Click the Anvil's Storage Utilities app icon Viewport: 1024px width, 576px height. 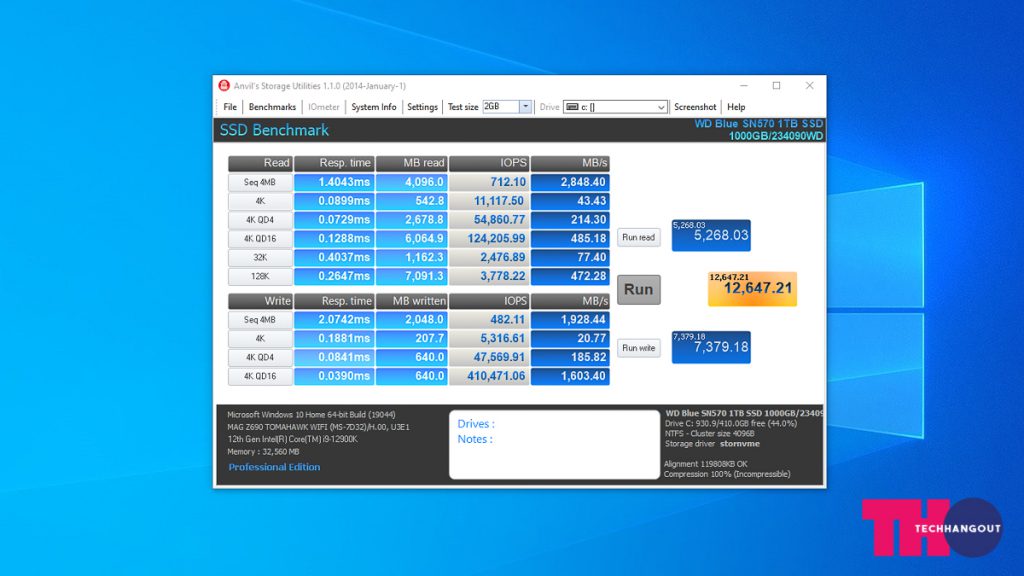click(x=224, y=86)
